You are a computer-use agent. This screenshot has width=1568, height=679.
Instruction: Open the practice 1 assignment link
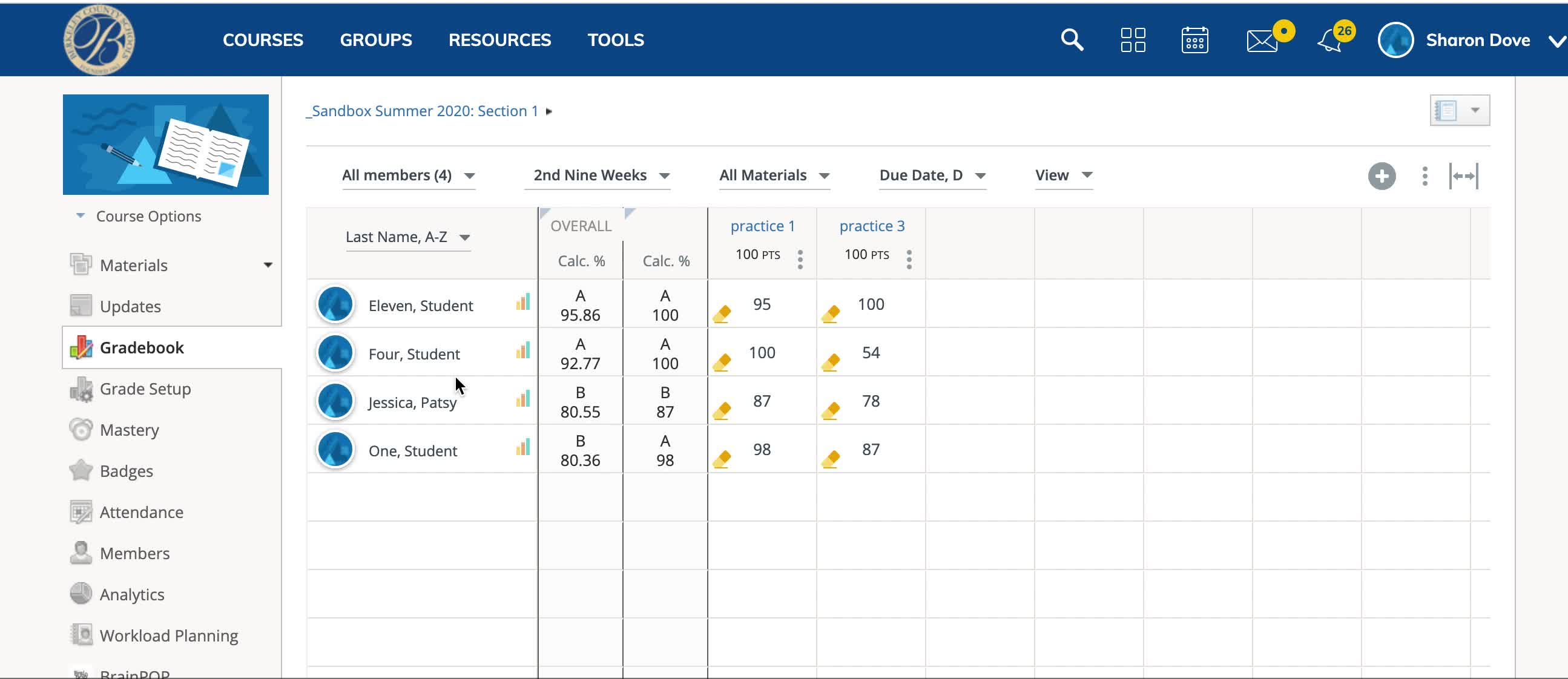point(762,226)
